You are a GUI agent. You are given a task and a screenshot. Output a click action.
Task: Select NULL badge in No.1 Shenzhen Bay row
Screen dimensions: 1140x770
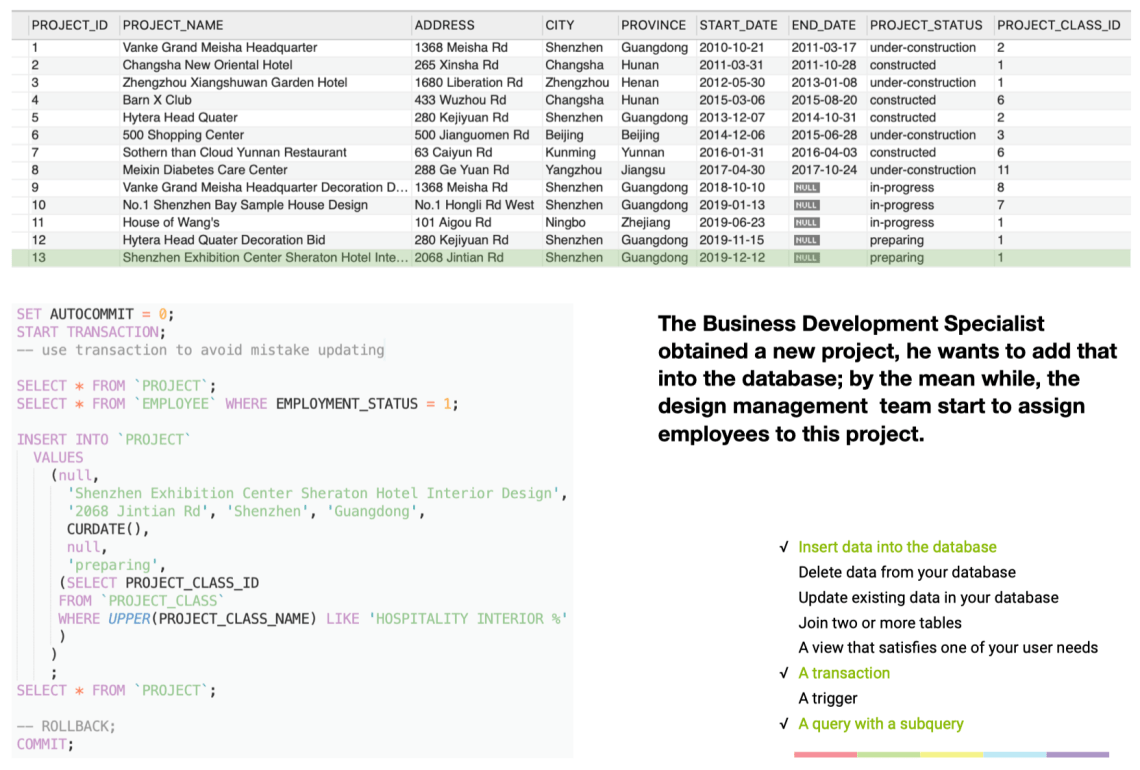pos(806,205)
